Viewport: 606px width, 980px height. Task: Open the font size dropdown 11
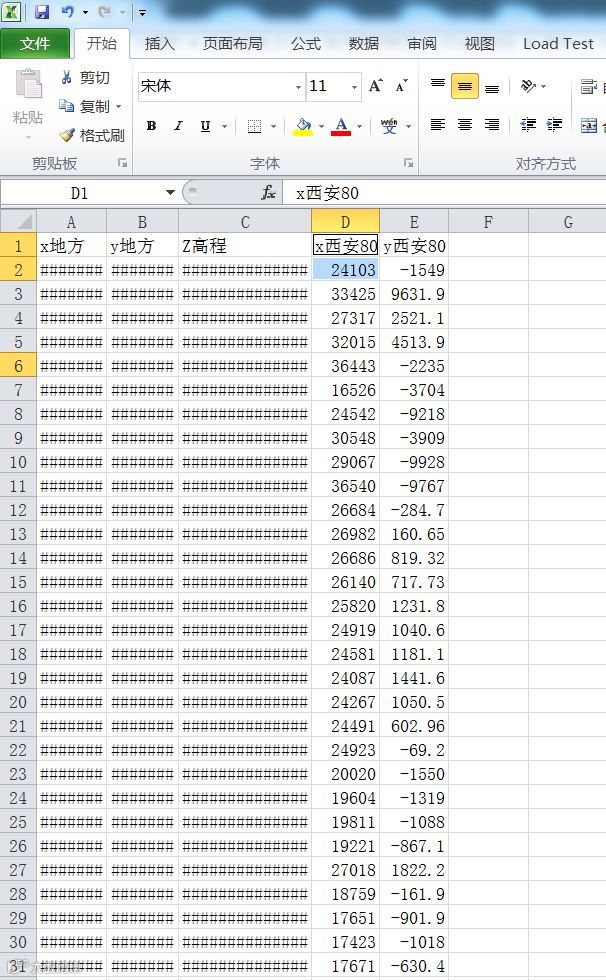click(x=354, y=87)
